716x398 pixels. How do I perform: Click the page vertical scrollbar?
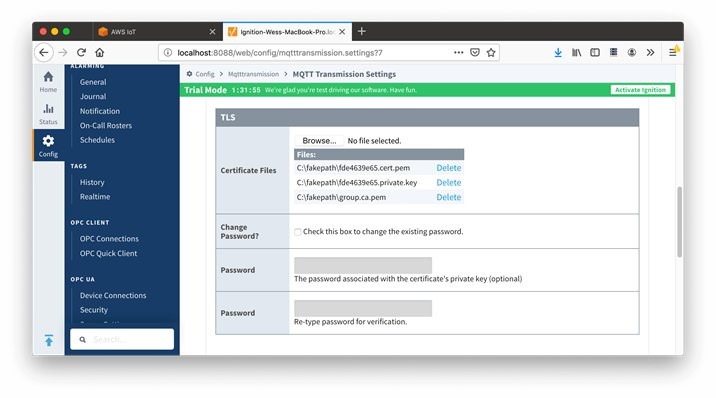tap(679, 222)
